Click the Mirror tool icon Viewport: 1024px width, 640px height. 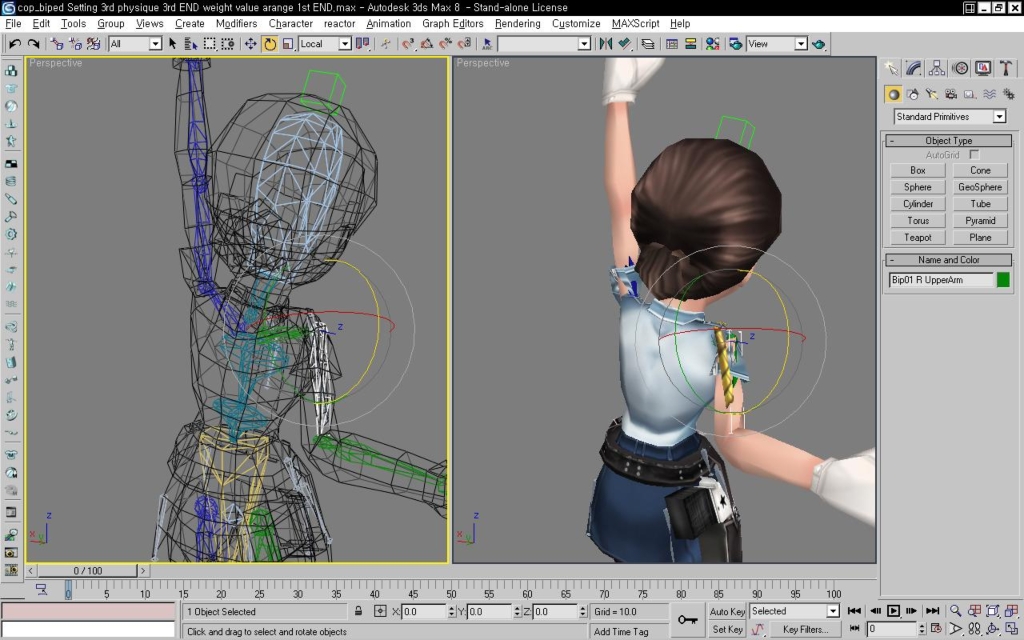coord(605,44)
